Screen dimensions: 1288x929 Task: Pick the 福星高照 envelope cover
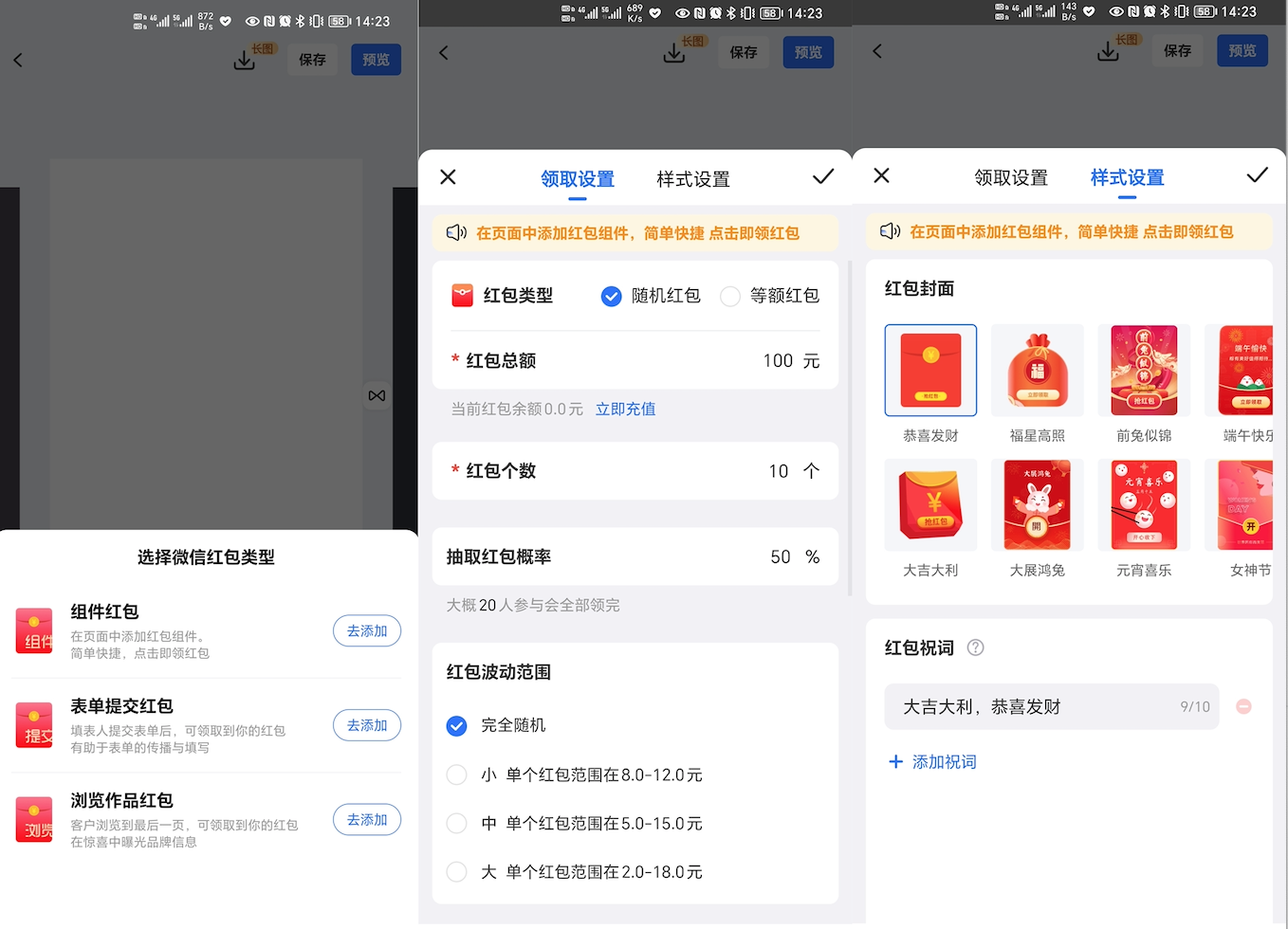[x=1037, y=372]
